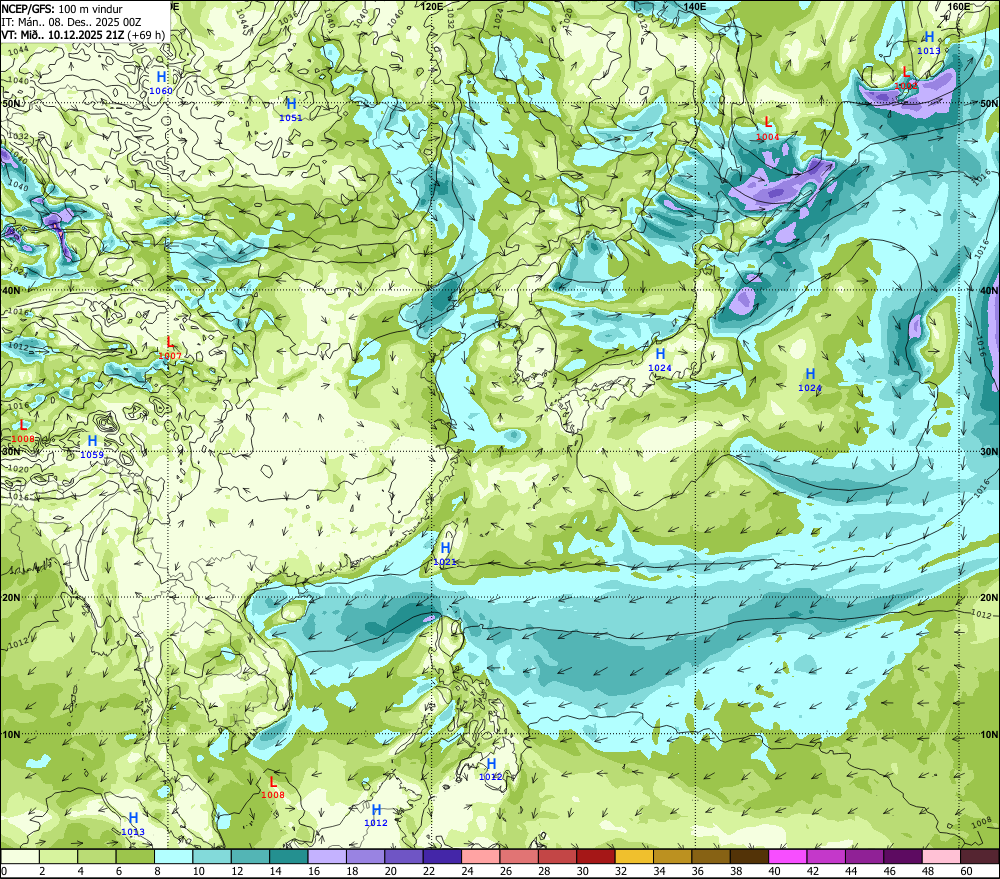
Task: Select the H 1012 marker over Borneo
Action: pyautogui.click(x=376, y=815)
